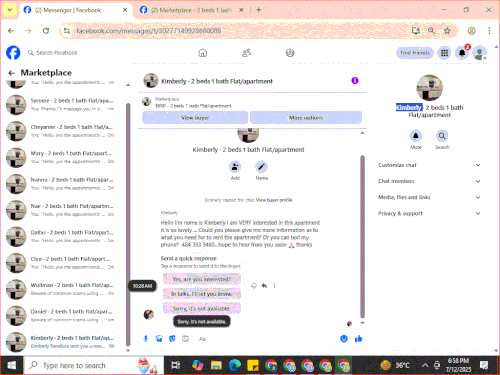Click the attach photo icon in composer
Viewport: 500px width, 375px height.
click(159, 339)
